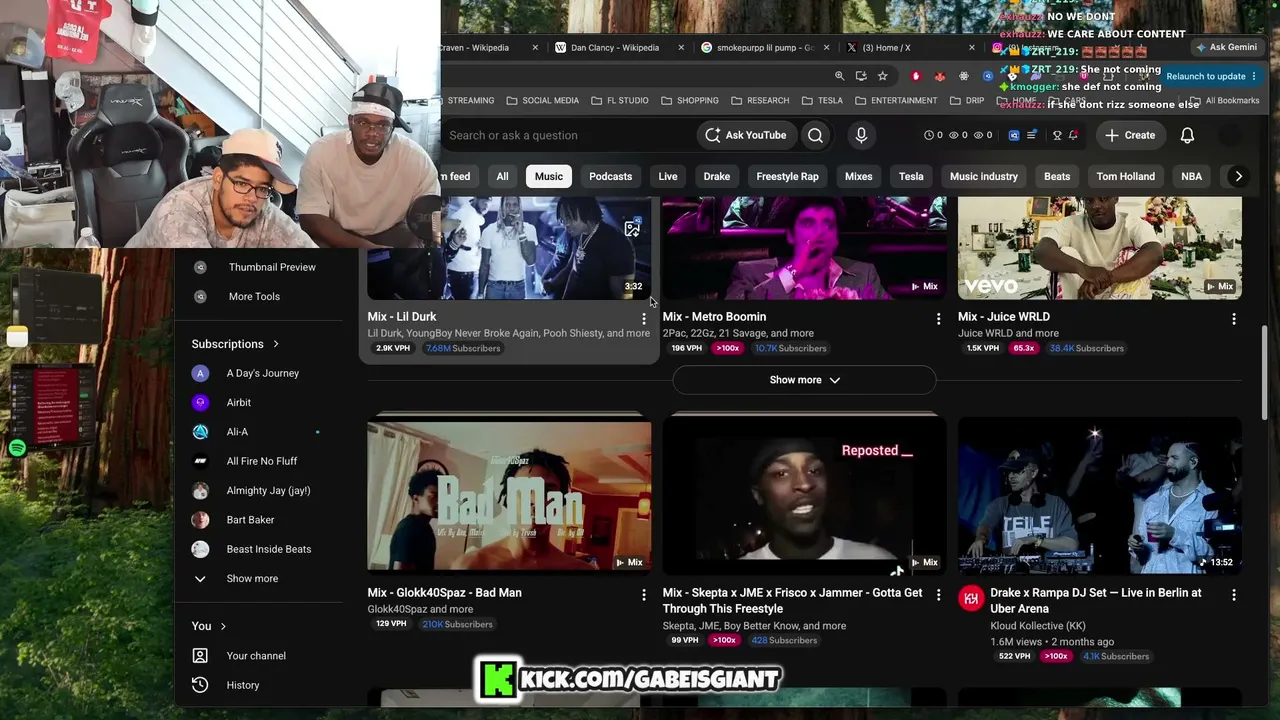Expand the You section chevron
Image resolution: width=1280 pixels, height=720 pixels.
(223, 626)
